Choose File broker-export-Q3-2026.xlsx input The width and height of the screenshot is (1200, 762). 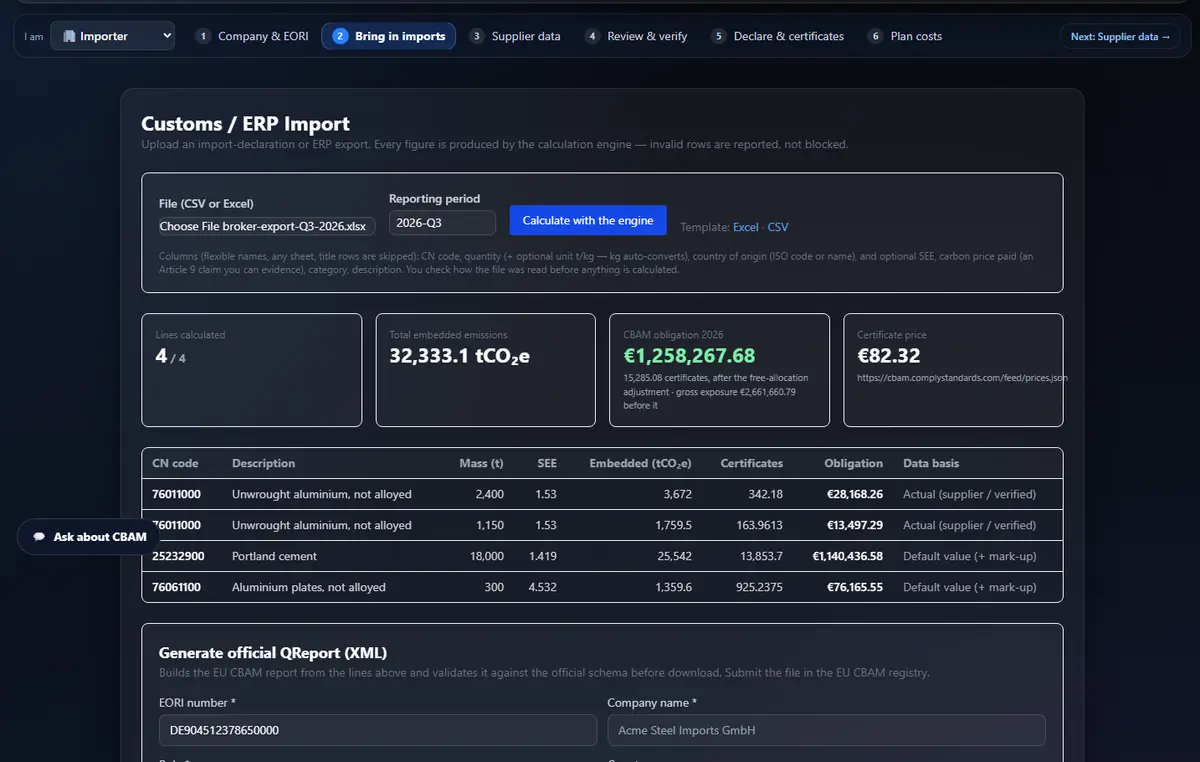[267, 227]
